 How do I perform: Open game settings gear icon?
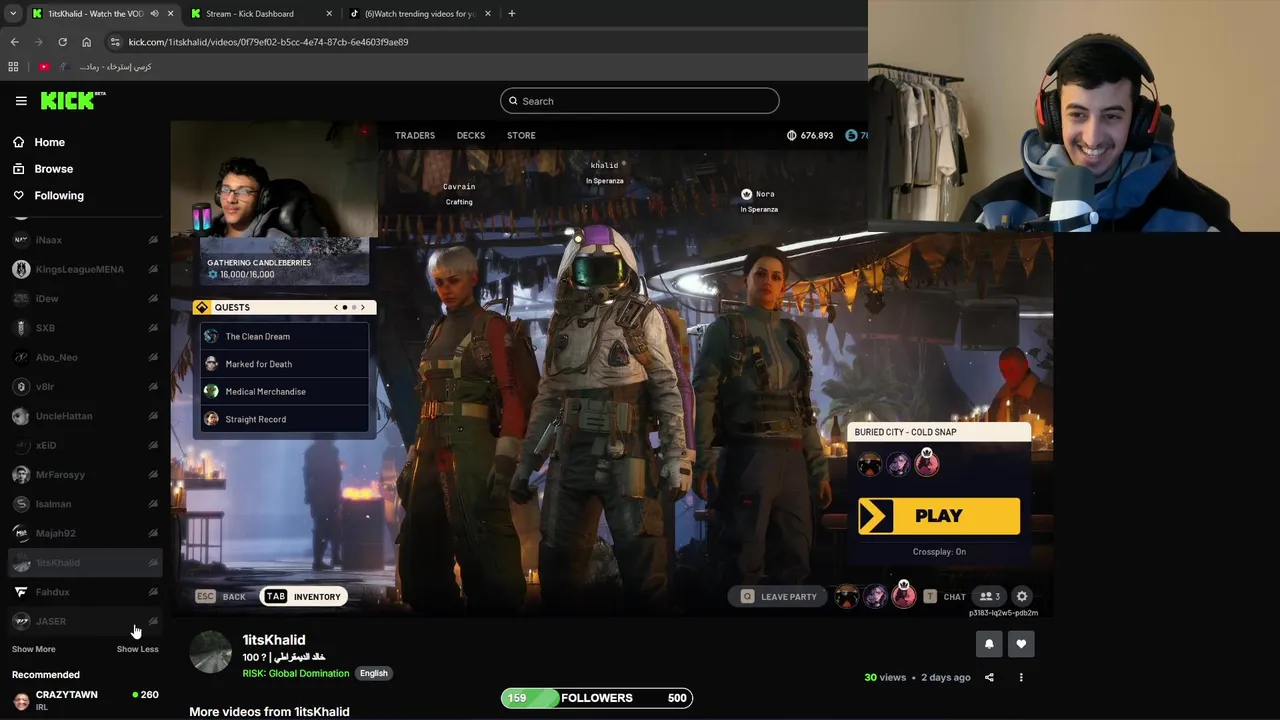point(1022,597)
